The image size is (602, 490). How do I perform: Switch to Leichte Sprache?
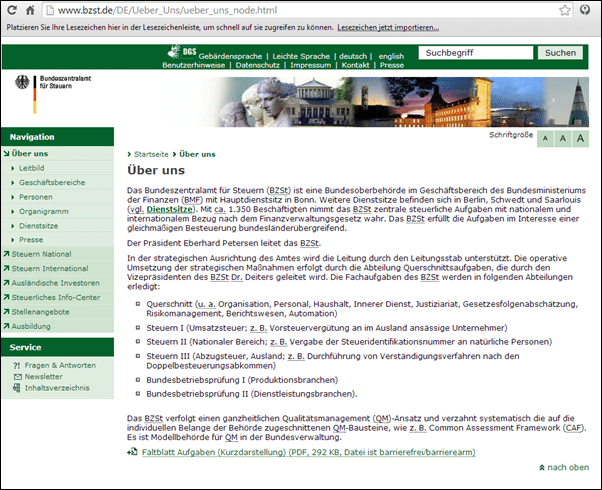301,56
